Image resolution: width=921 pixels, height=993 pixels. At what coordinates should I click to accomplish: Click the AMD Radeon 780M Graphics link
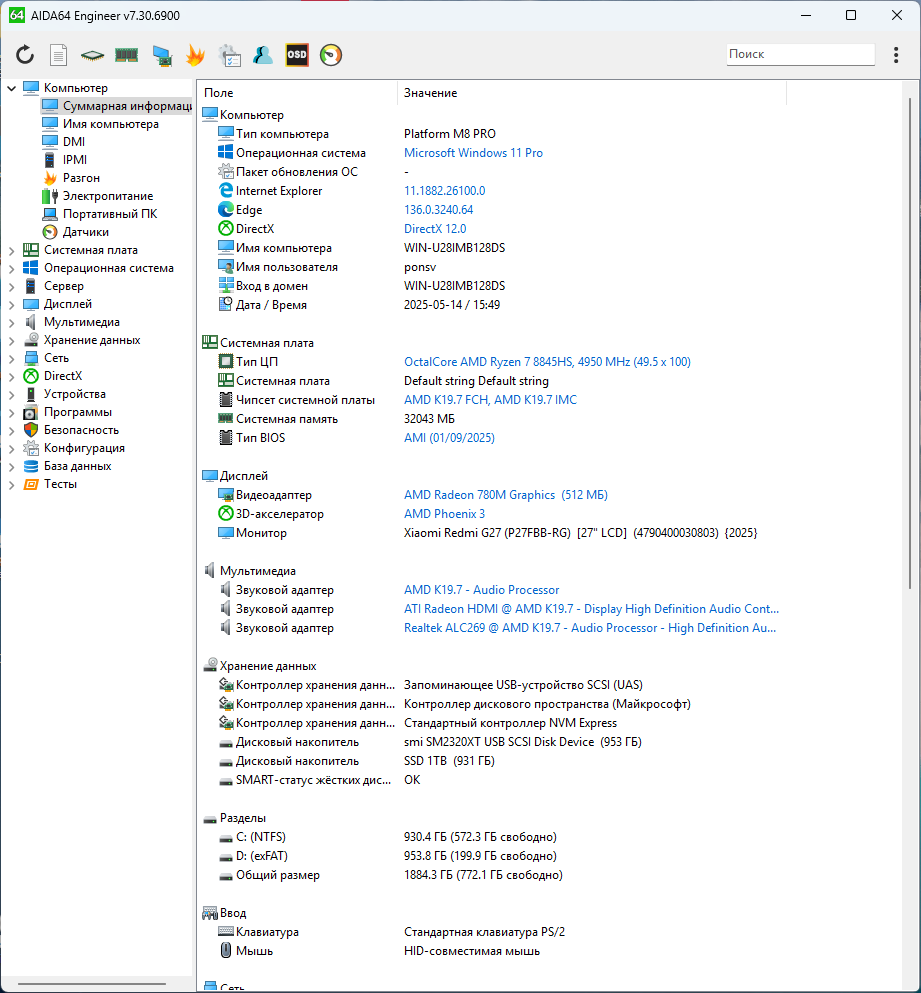(479, 495)
